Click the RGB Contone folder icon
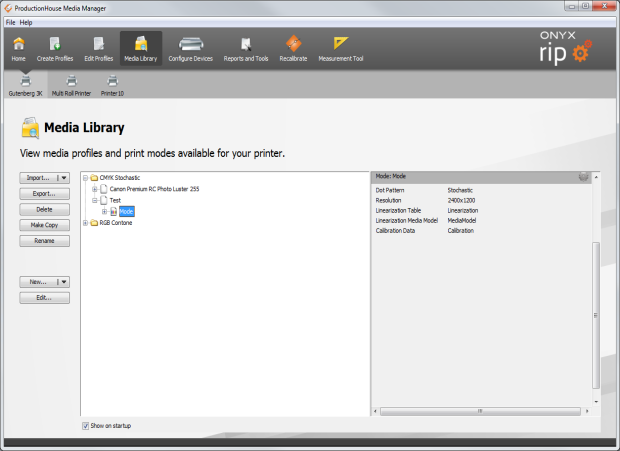Viewport: 620px width, 451px height. [x=94, y=223]
